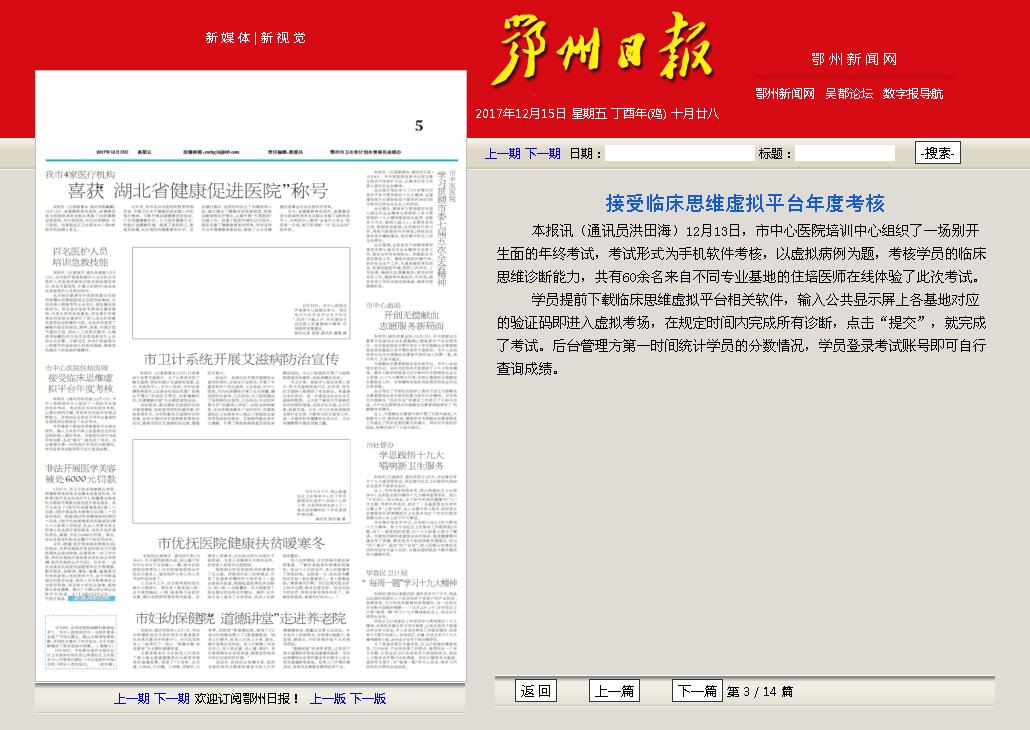
Task: Click 上一期 below the newspaper page
Action: (132, 698)
